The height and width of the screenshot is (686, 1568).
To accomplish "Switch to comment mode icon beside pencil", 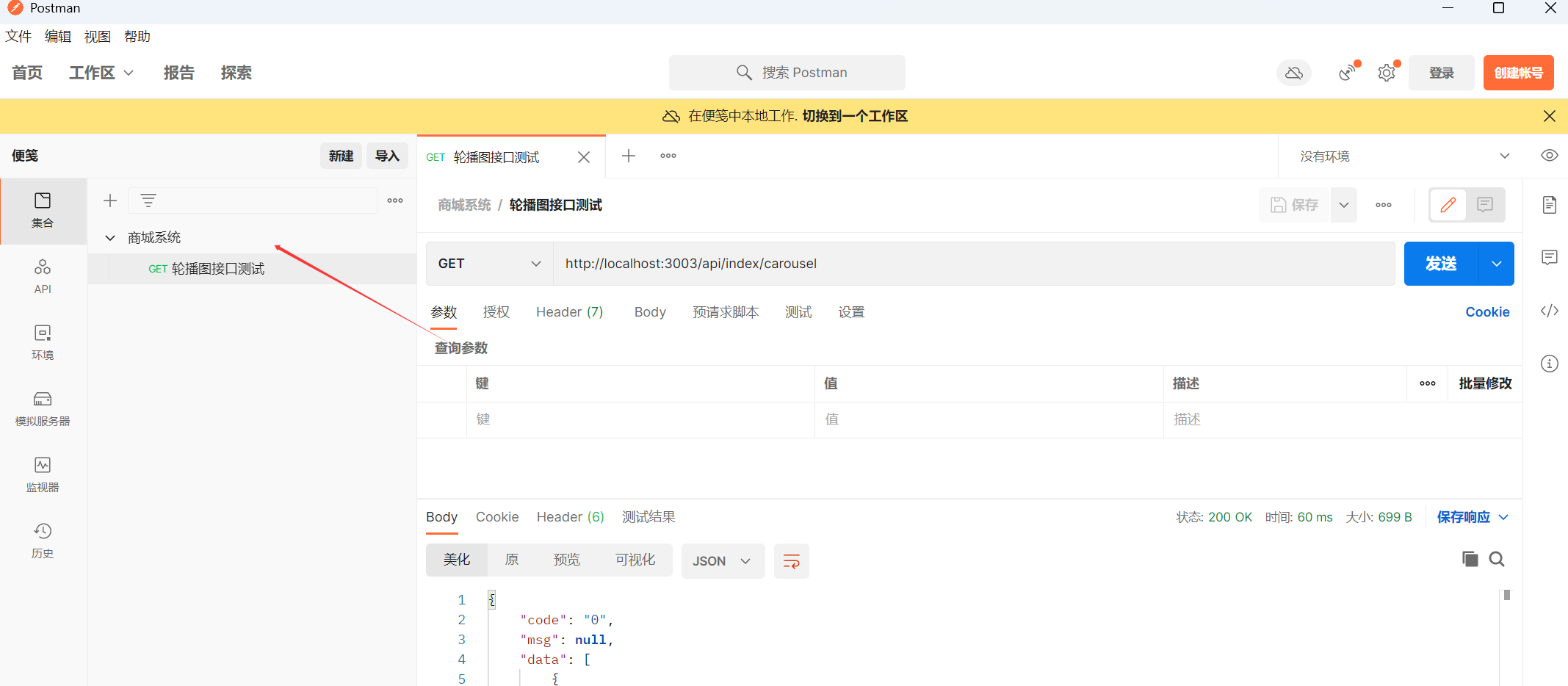I will point(1485,205).
